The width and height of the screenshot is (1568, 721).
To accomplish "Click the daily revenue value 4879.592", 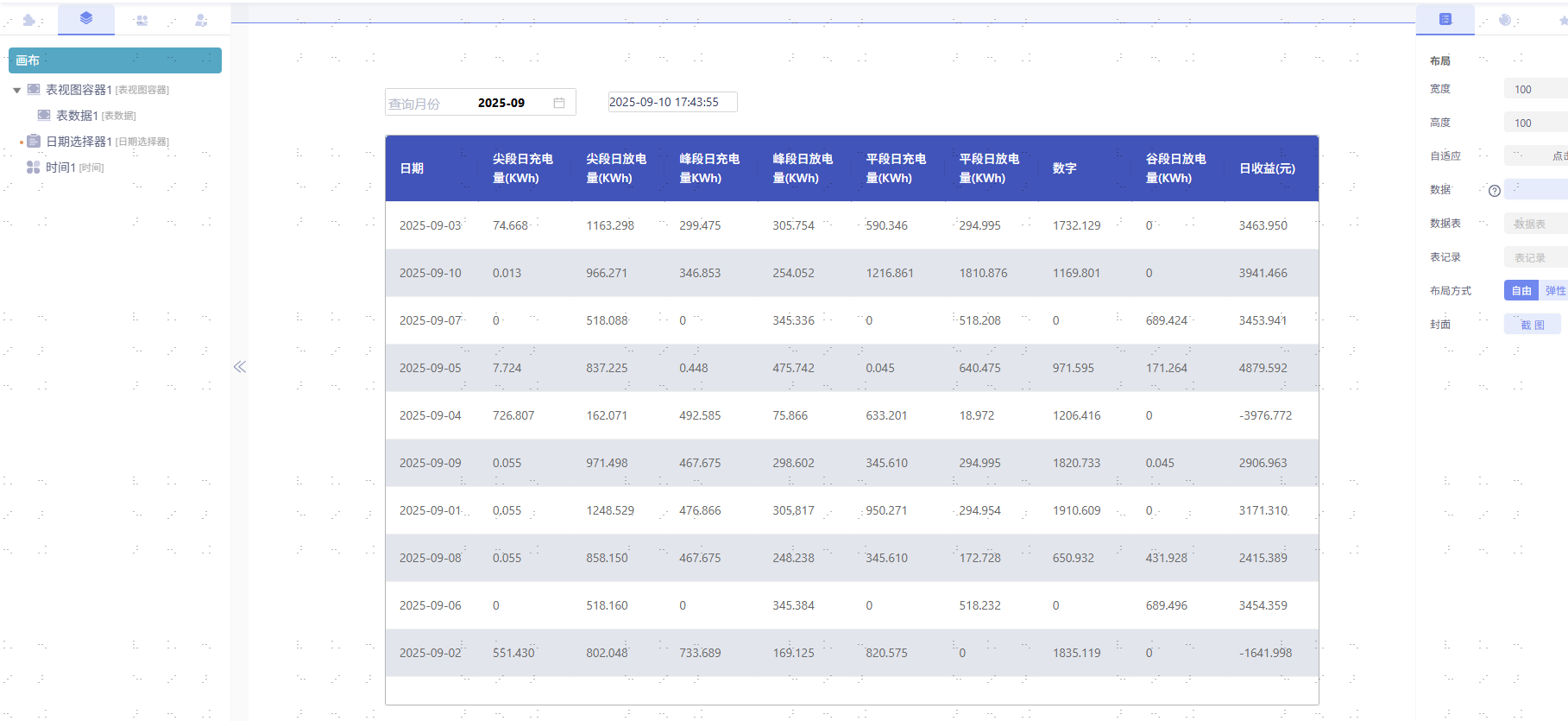I will tap(1263, 368).
